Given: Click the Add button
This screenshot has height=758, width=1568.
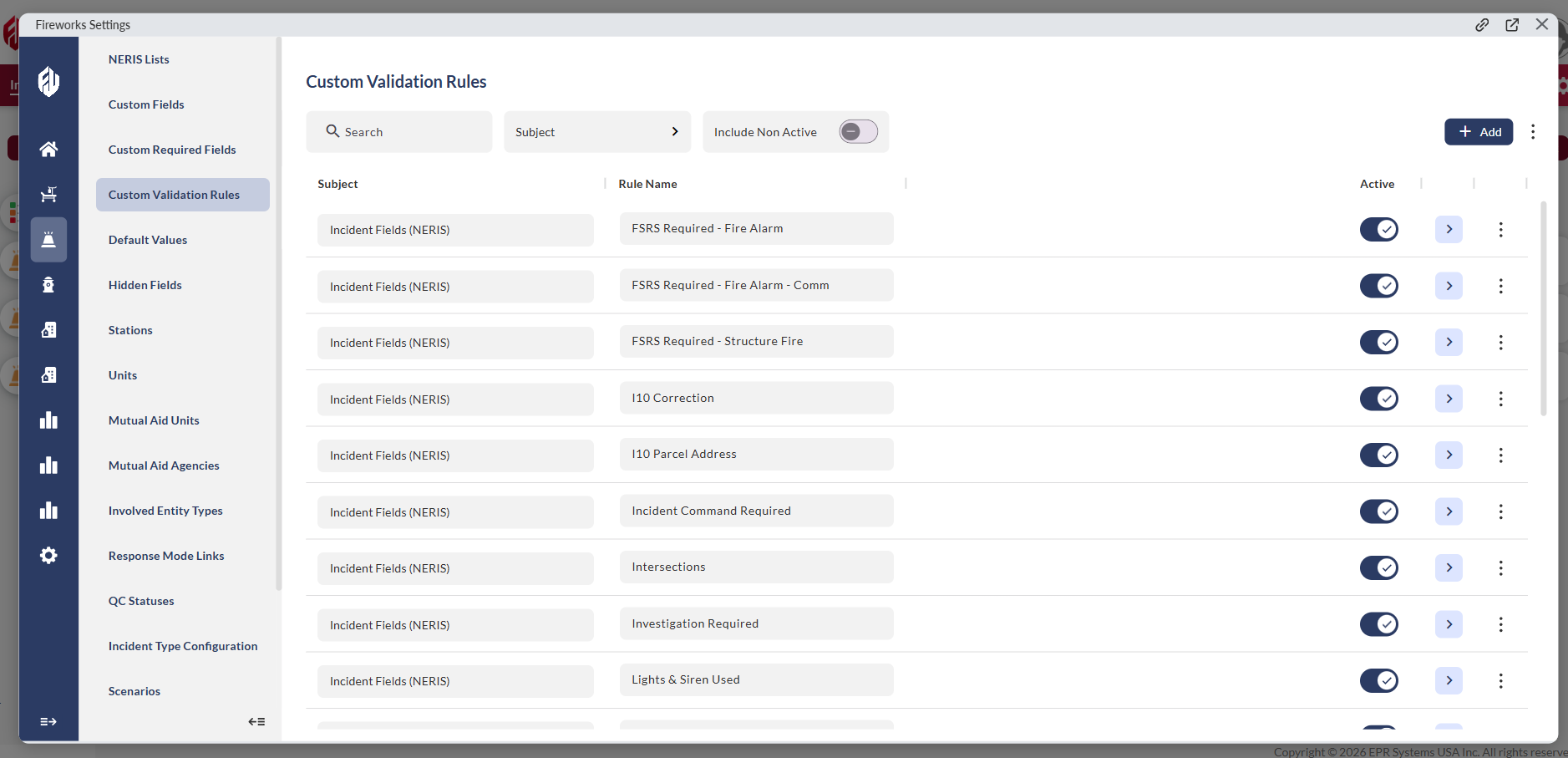Looking at the screenshot, I should [x=1479, y=132].
